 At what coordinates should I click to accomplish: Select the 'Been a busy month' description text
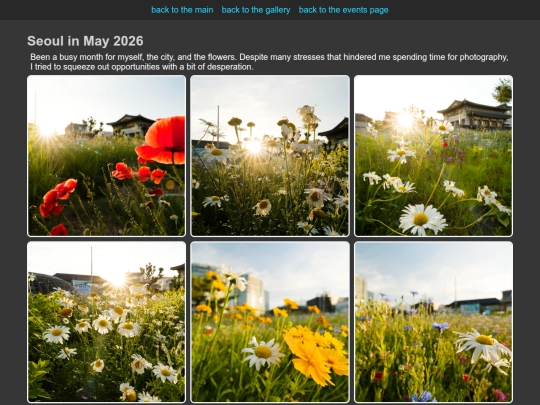(269, 62)
